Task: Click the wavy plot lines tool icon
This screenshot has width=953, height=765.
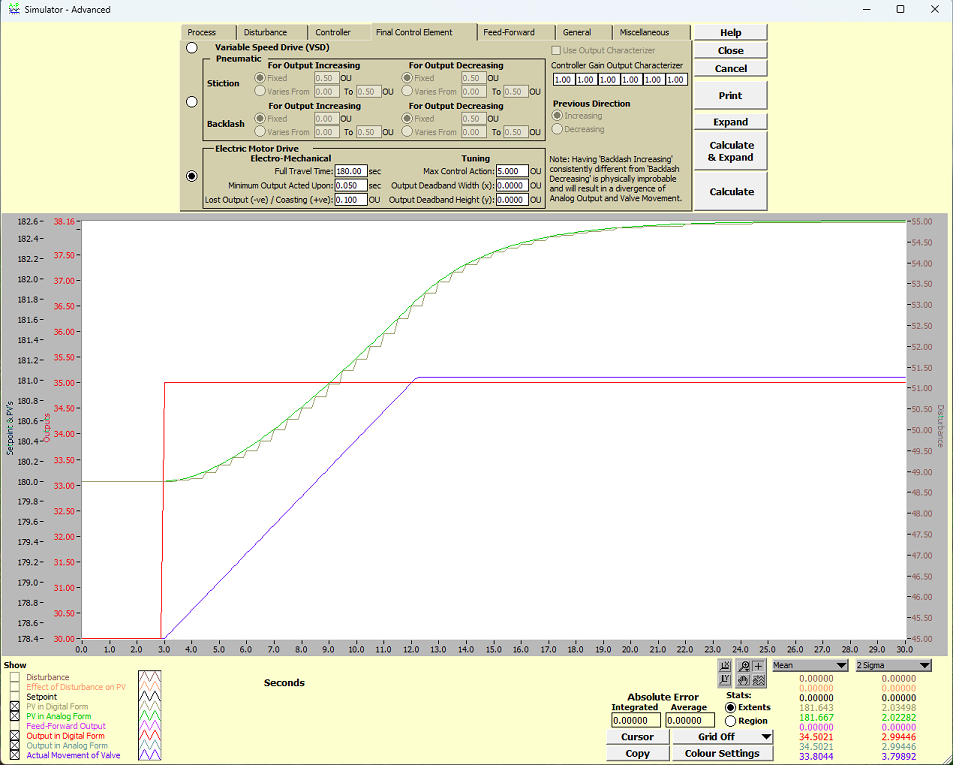Action: 758,679
